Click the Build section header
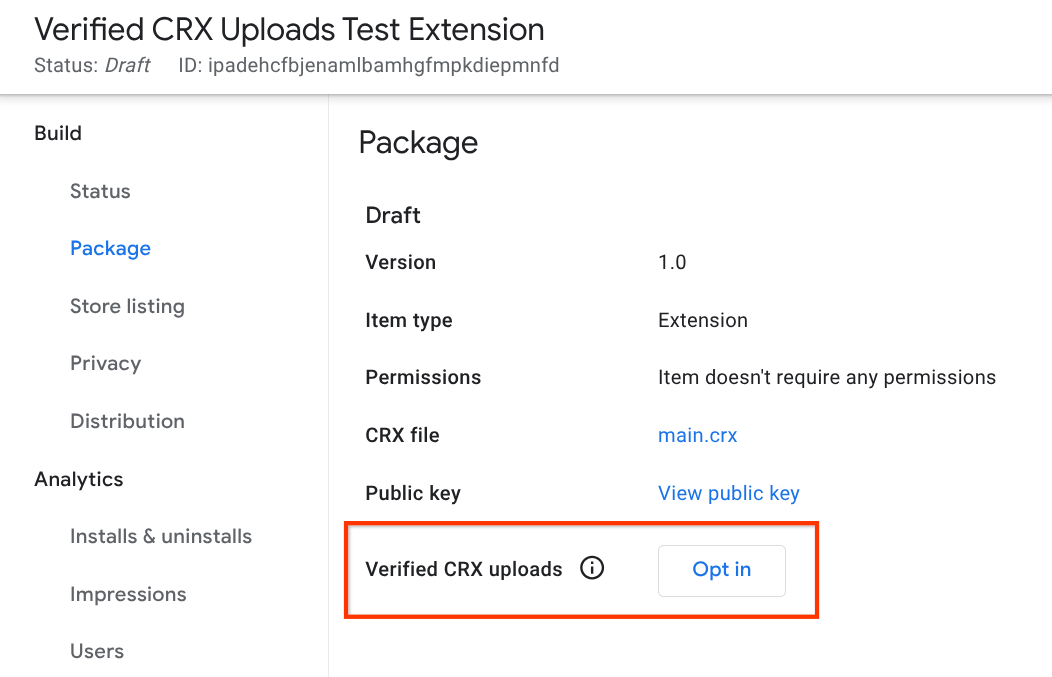 (x=58, y=133)
